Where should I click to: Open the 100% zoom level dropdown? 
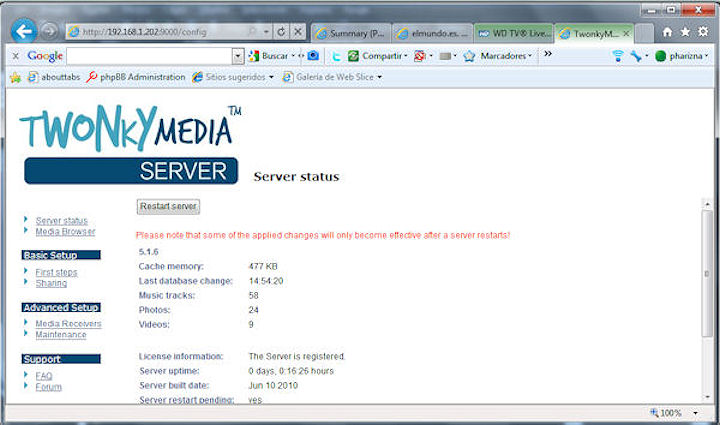click(x=696, y=413)
